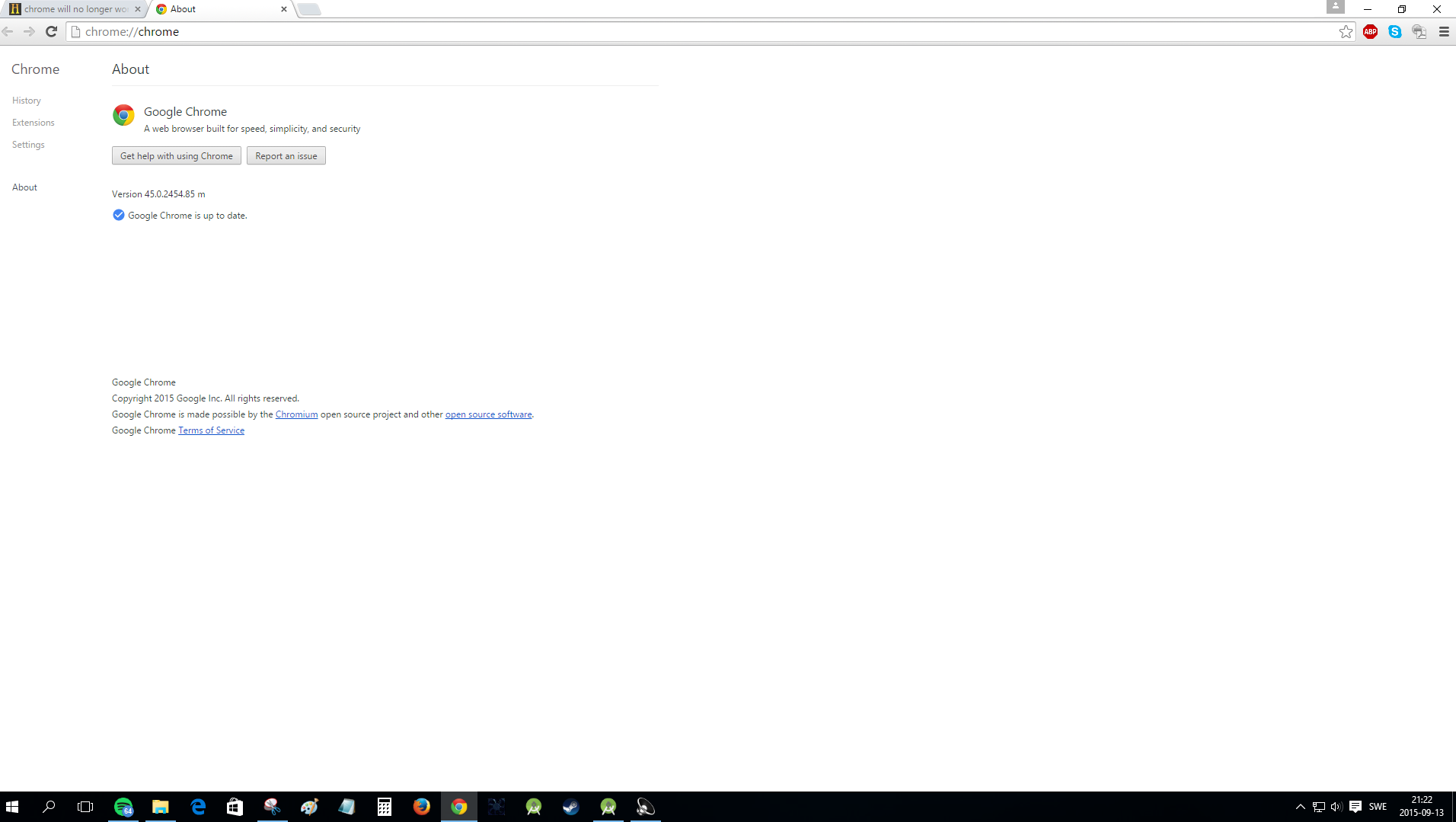Open the Notepad icon on the taskbar

point(346,807)
